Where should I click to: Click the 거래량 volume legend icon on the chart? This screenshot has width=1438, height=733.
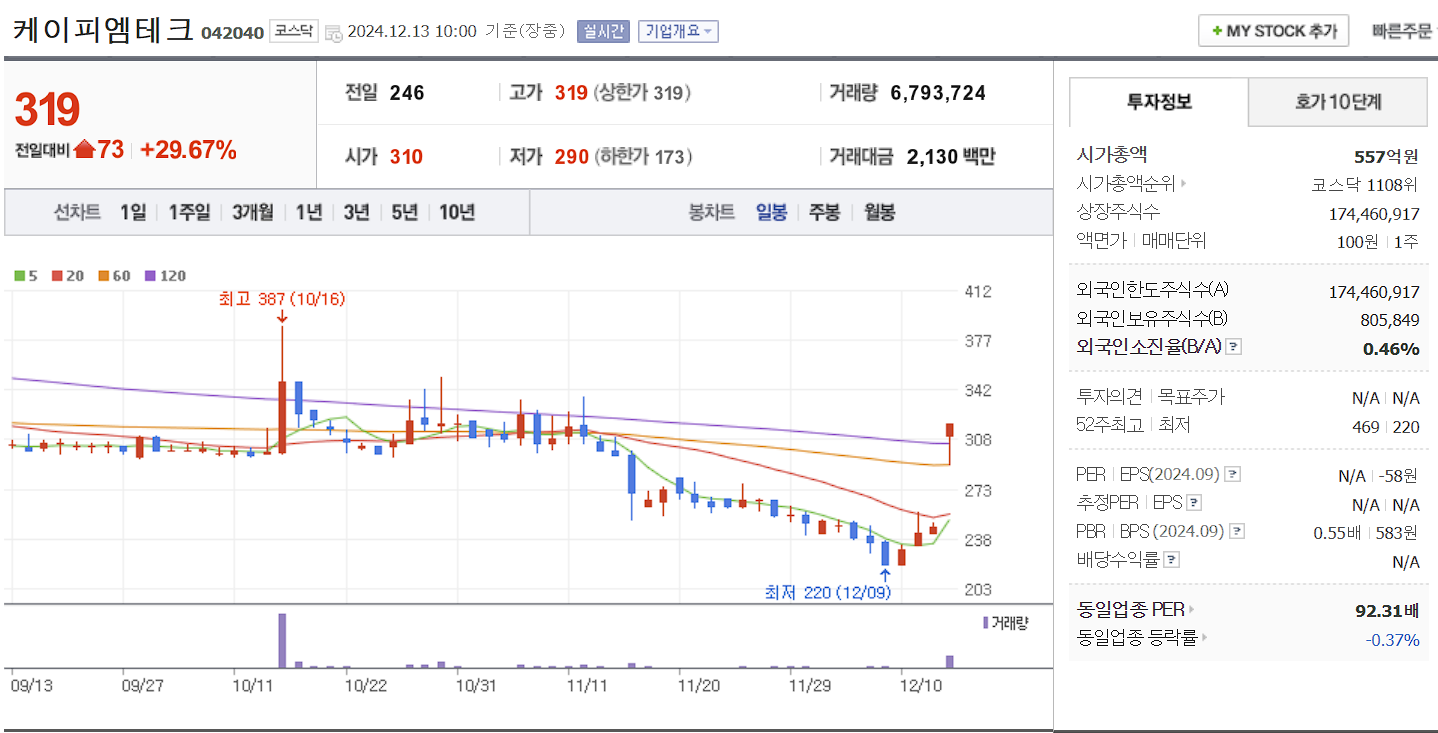[984, 622]
